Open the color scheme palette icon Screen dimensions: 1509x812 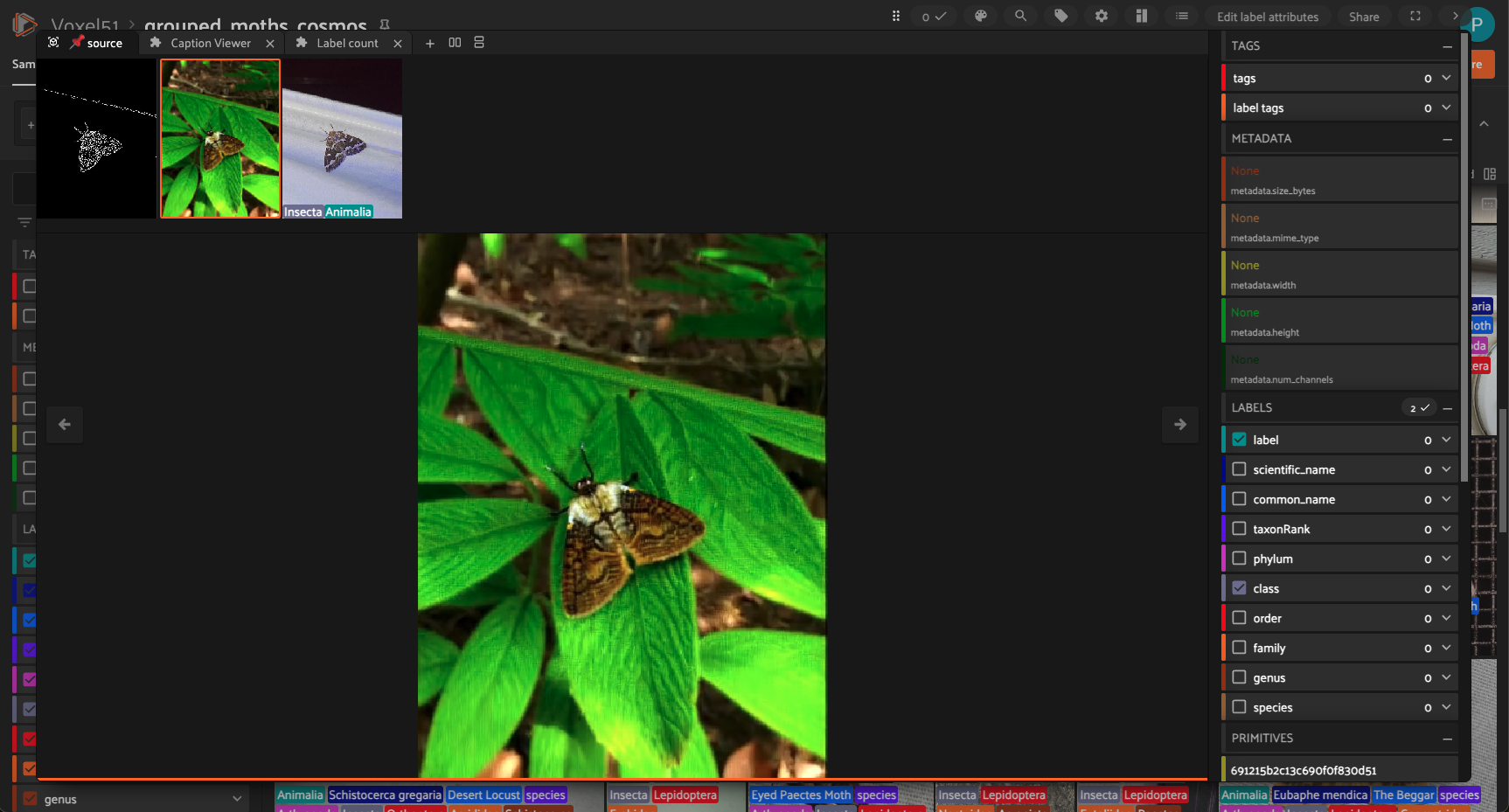coord(981,16)
